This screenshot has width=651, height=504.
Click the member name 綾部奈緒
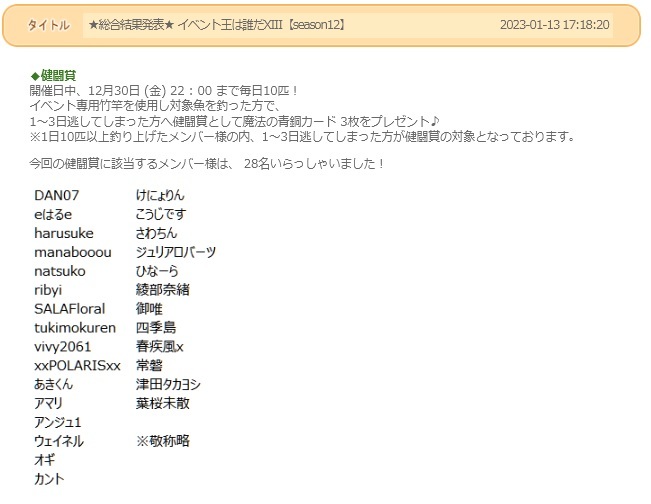[163, 290]
